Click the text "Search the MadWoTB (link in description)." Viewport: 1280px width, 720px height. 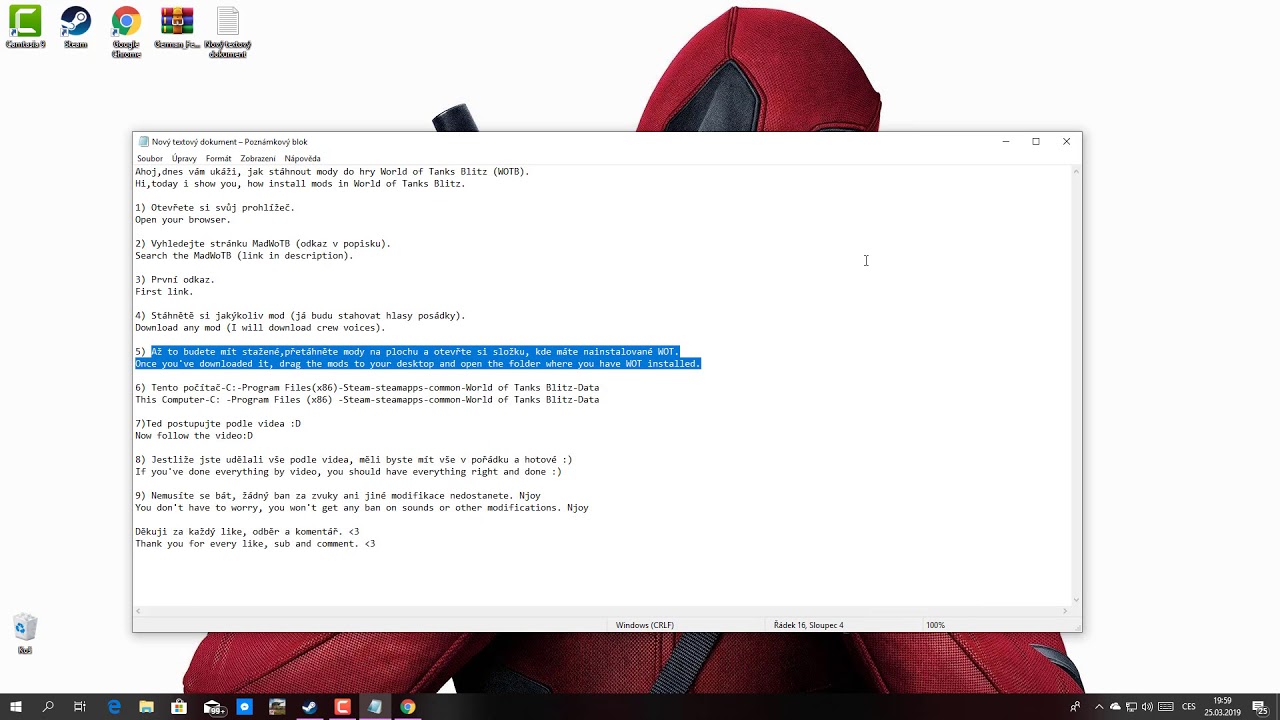[x=244, y=256]
